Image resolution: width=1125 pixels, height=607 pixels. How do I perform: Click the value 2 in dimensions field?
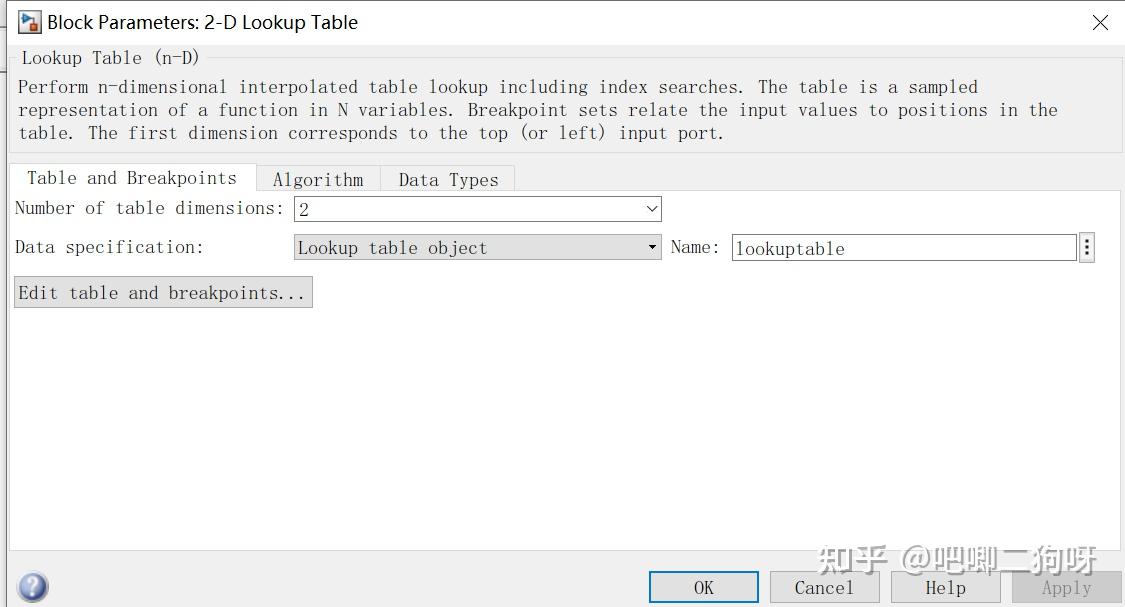[x=303, y=208]
